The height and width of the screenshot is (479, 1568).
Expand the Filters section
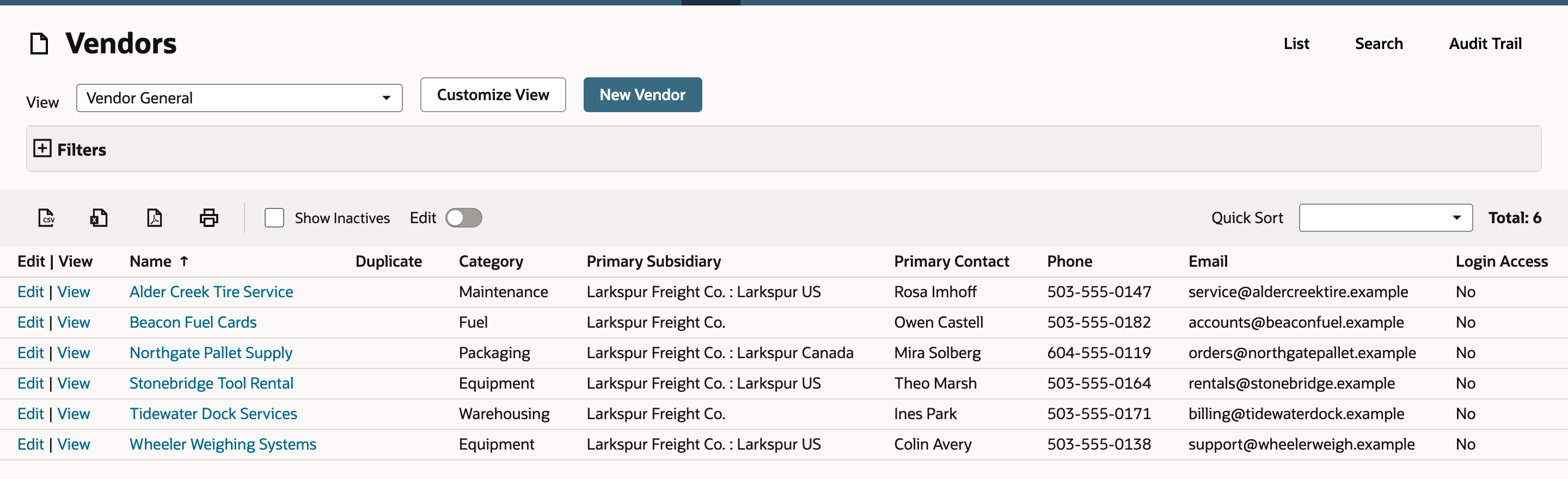pyautogui.click(x=42, y=149)
